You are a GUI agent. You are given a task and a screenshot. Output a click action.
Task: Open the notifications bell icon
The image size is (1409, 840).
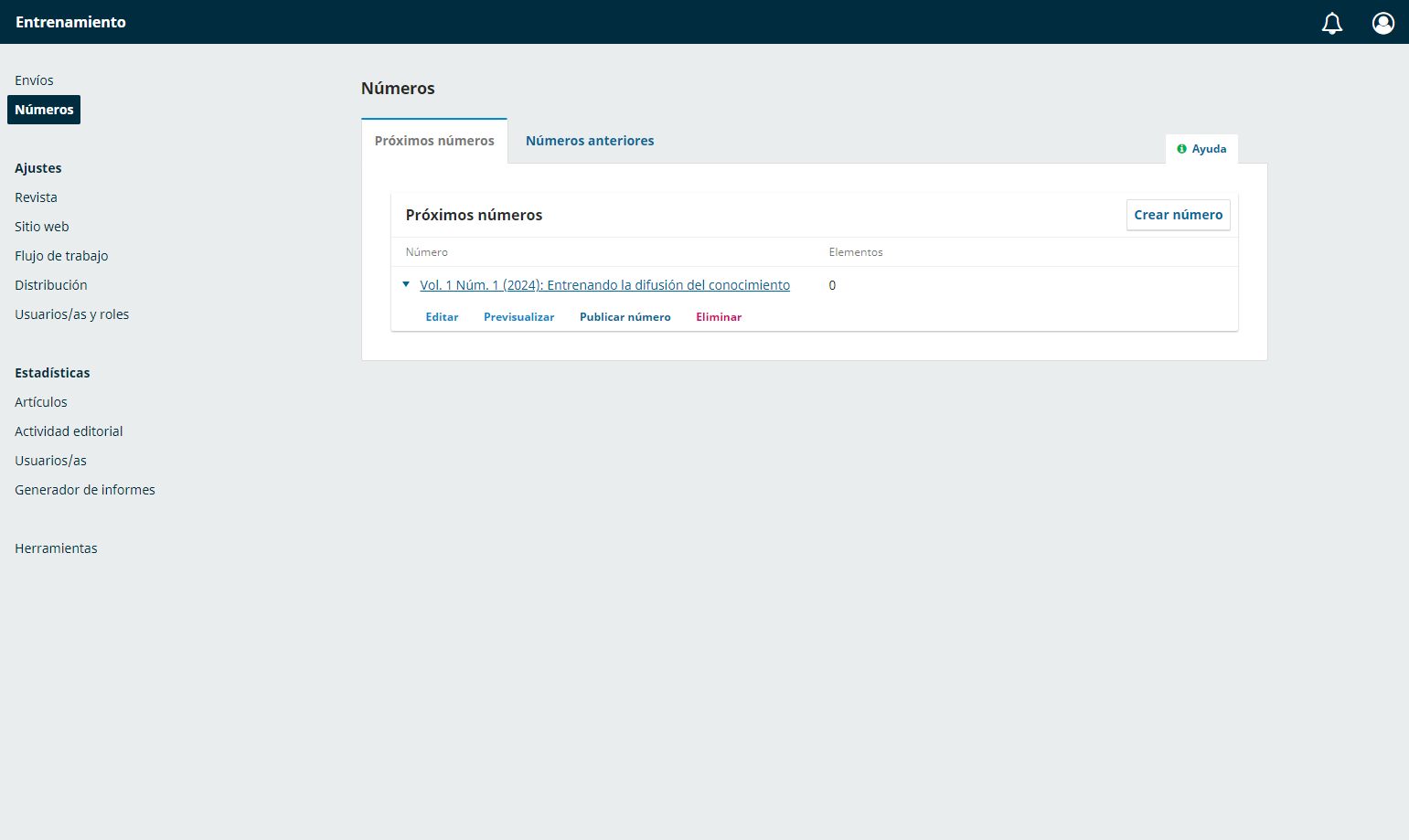point(1332,23)
